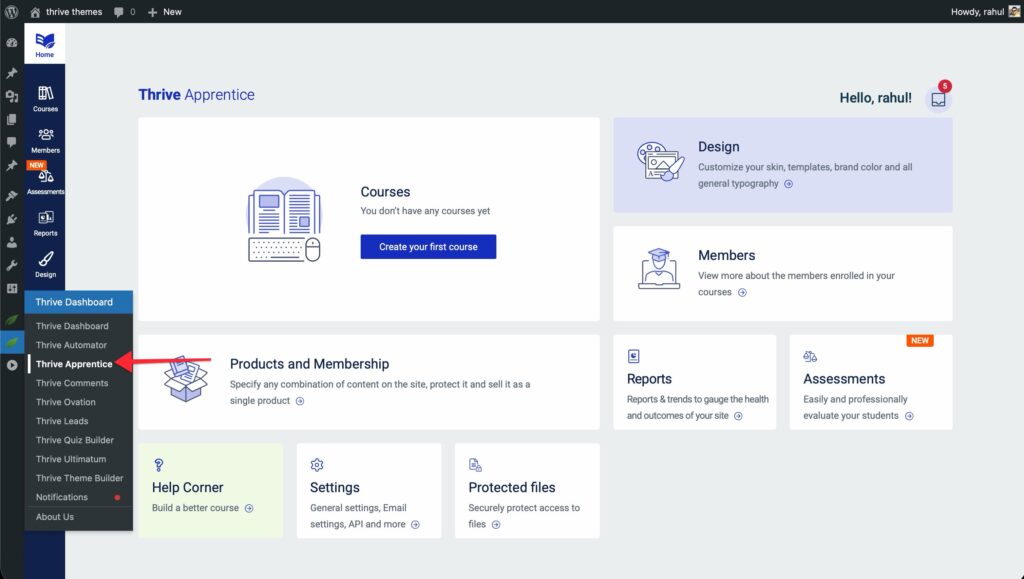The width and height of the screenshot is (1024, 579).
Task: Open the Help Corner card
Action: (209, 490)
